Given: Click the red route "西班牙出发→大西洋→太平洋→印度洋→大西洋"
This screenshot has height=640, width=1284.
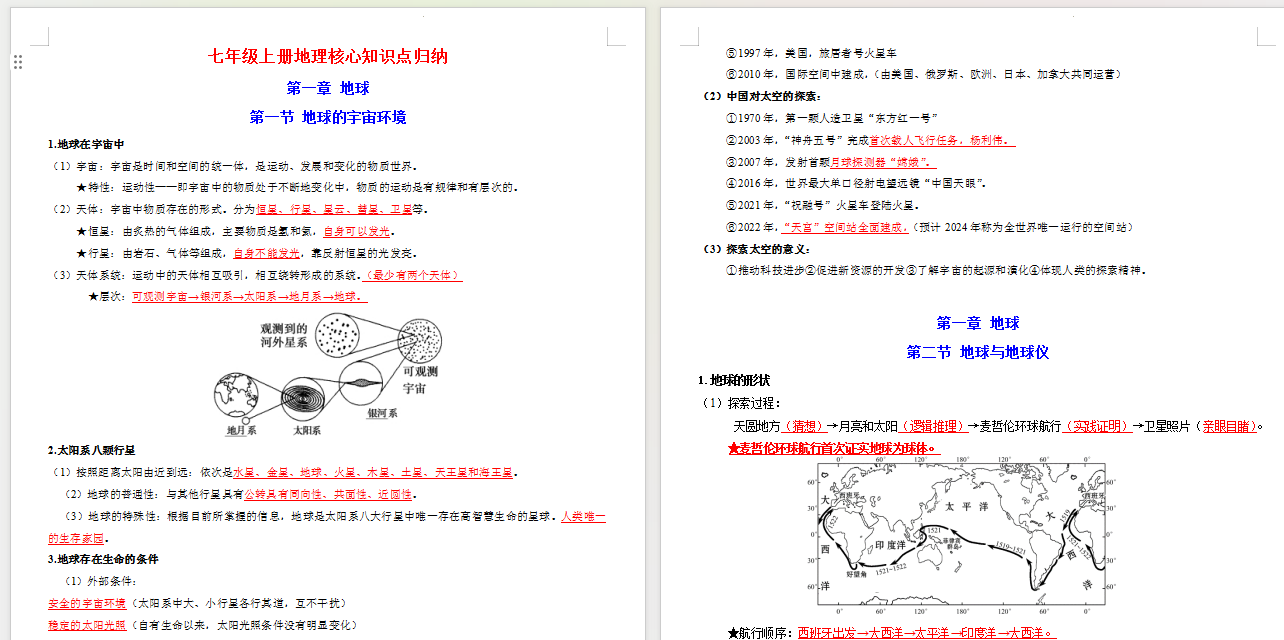Looking at the screenshot, I should (x=925, y=633).
